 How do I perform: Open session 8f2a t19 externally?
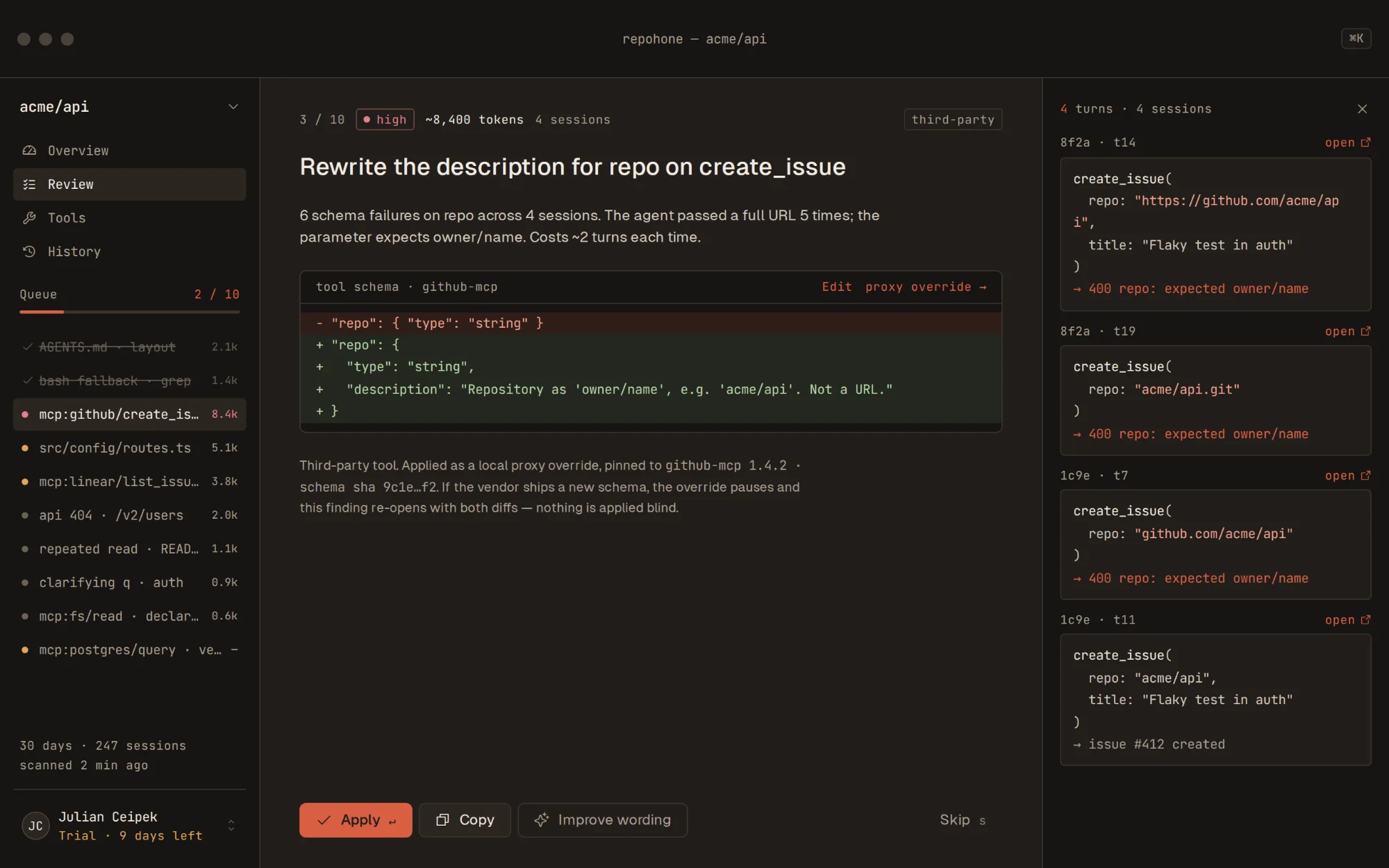pyautogui.click(x=1347, y=331)
